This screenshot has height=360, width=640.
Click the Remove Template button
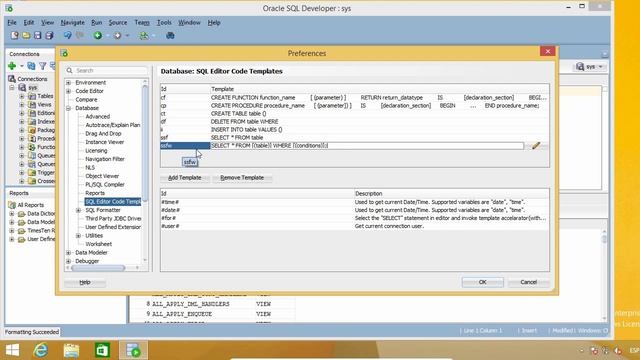[242, 178]
